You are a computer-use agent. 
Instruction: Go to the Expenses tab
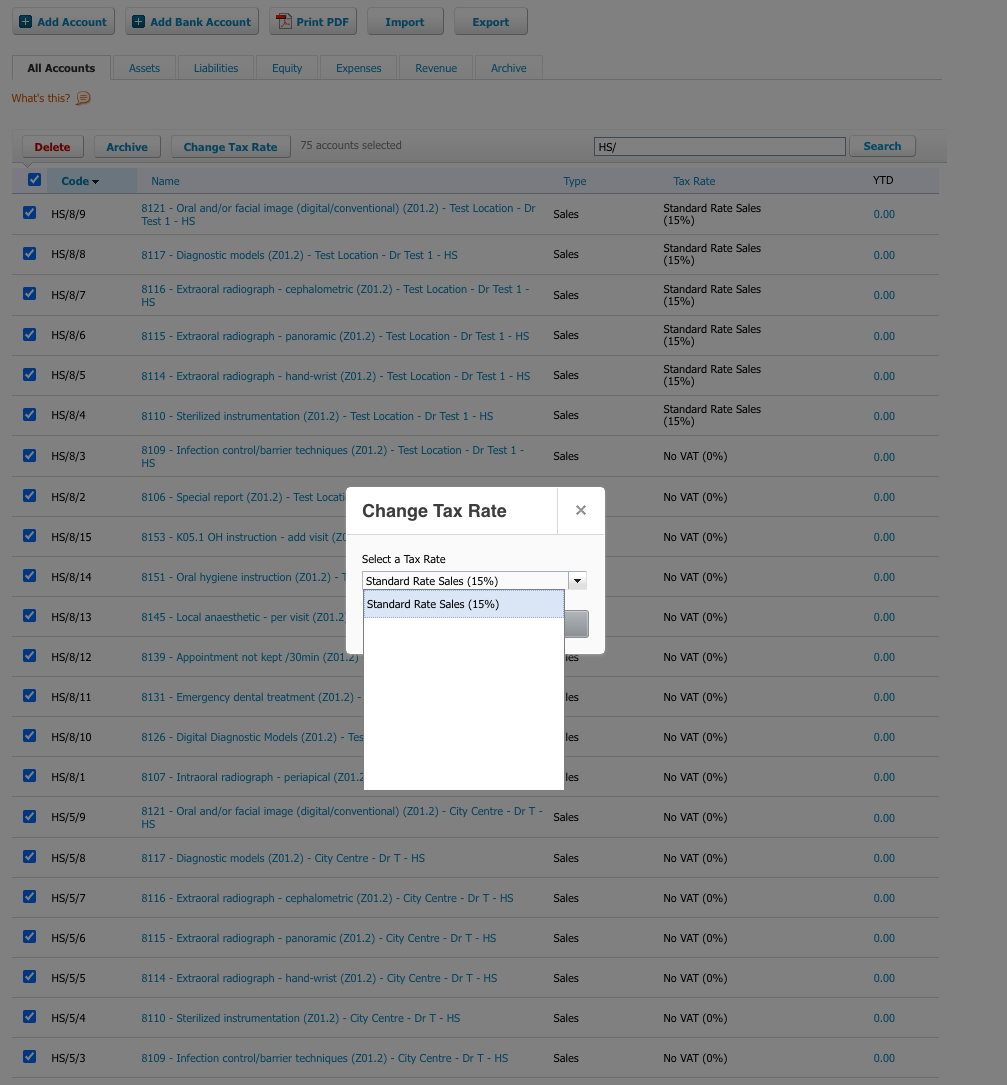358,68
